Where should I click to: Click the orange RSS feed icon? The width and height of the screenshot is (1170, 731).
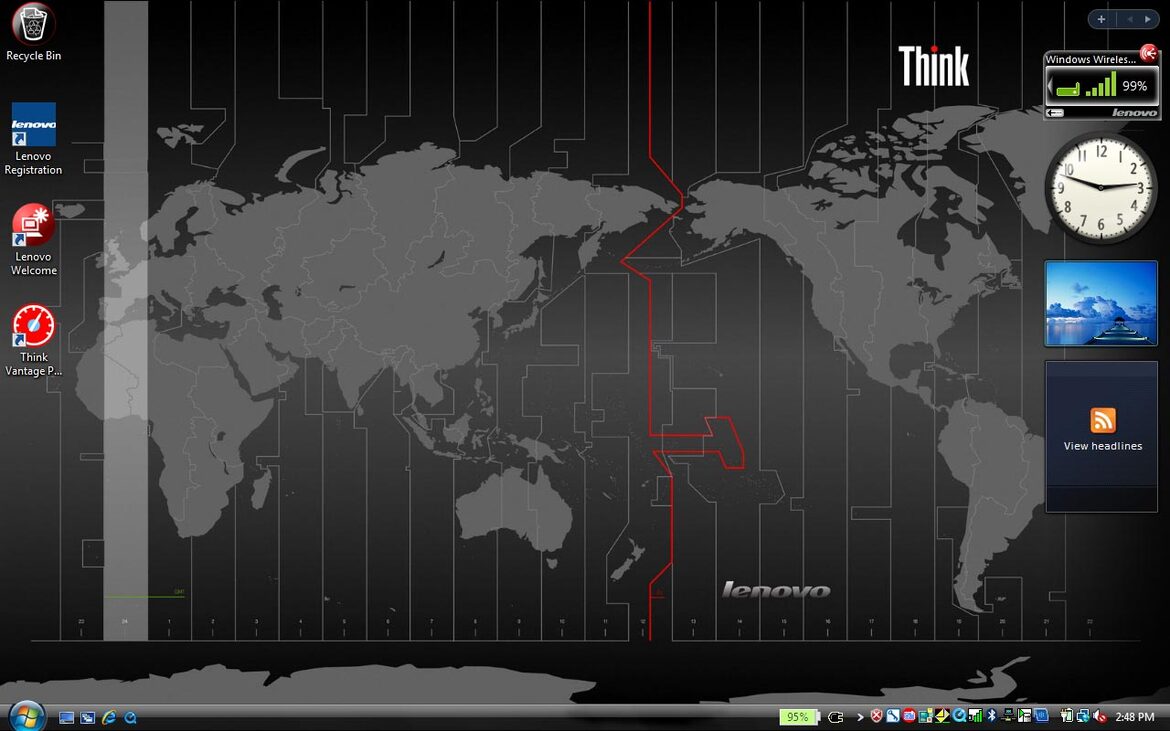(x=1102, y=420)
